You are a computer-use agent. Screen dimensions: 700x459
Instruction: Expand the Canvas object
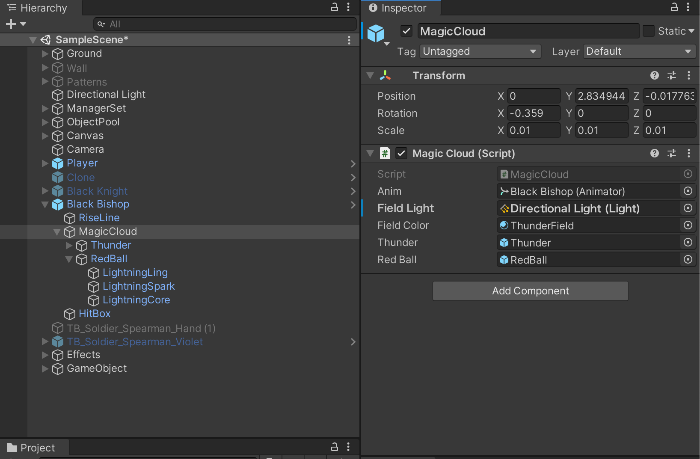(x=45, y=136)
